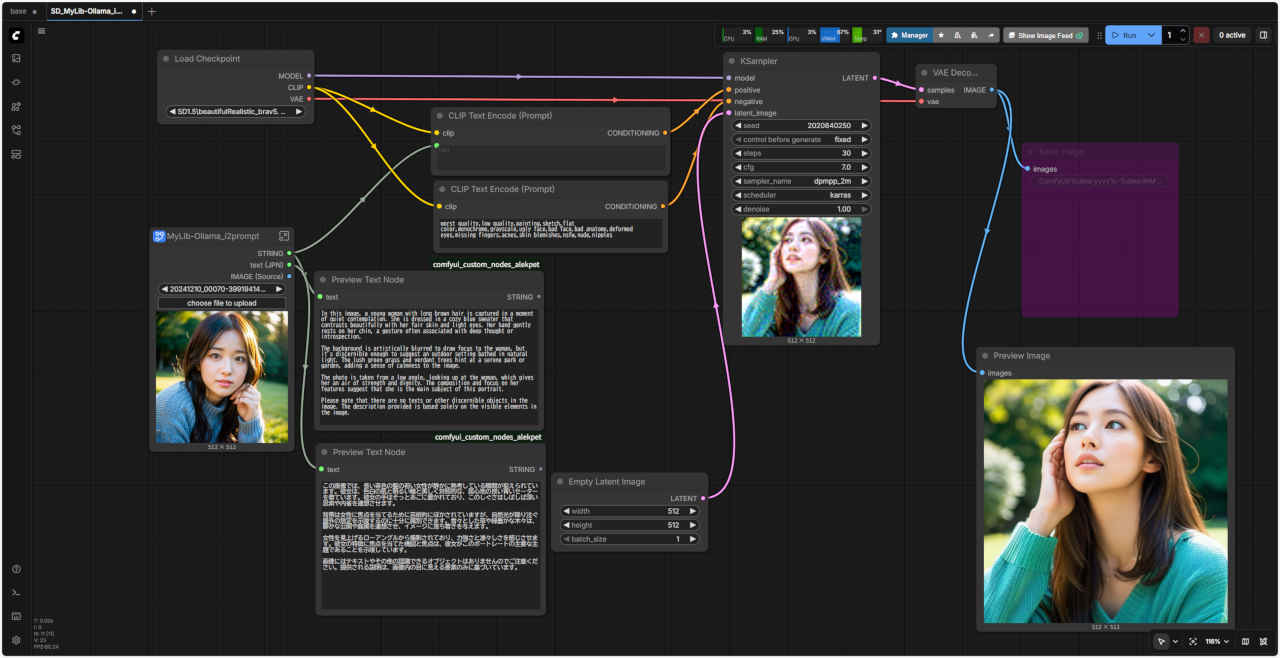Click the fit view icon
This screenshot has height=658, width=1280.
click(1193, 641)
